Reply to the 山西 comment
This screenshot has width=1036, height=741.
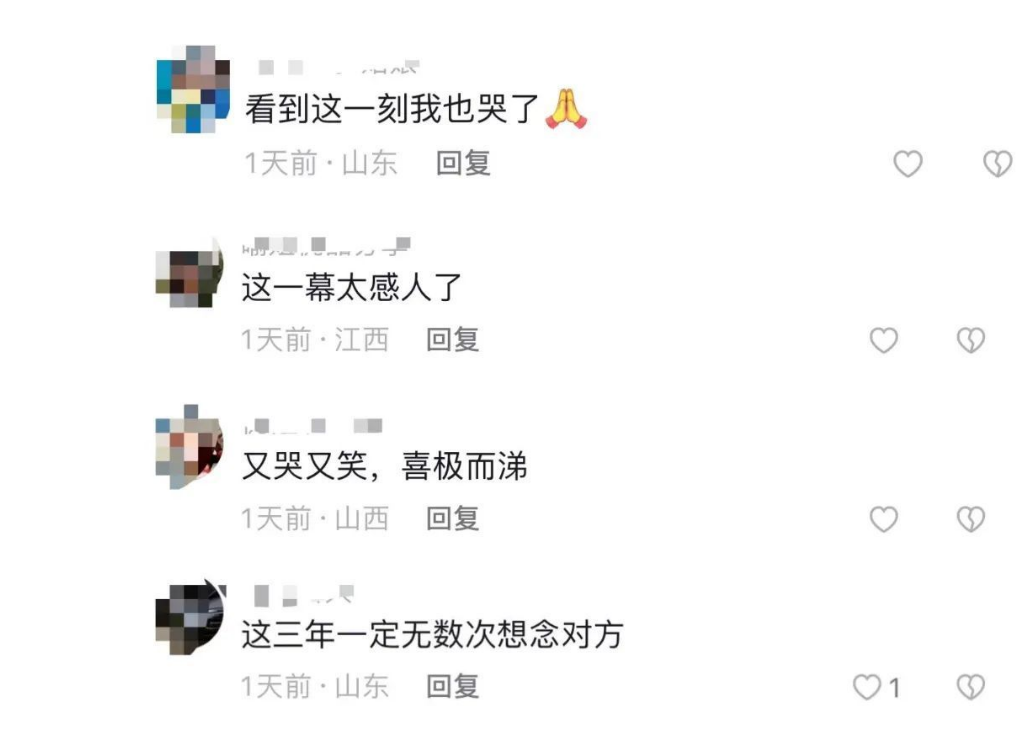tap(453, 518)
